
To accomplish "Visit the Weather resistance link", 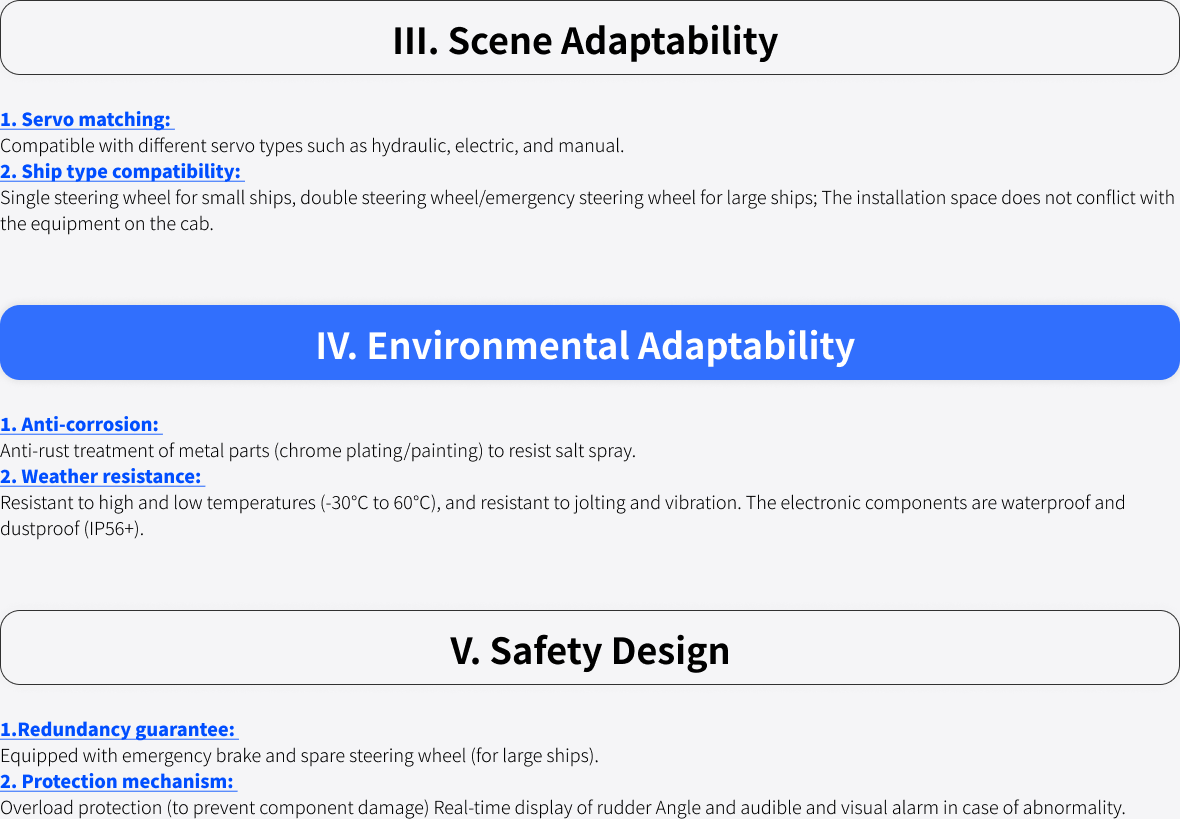I will coord(102,476).
